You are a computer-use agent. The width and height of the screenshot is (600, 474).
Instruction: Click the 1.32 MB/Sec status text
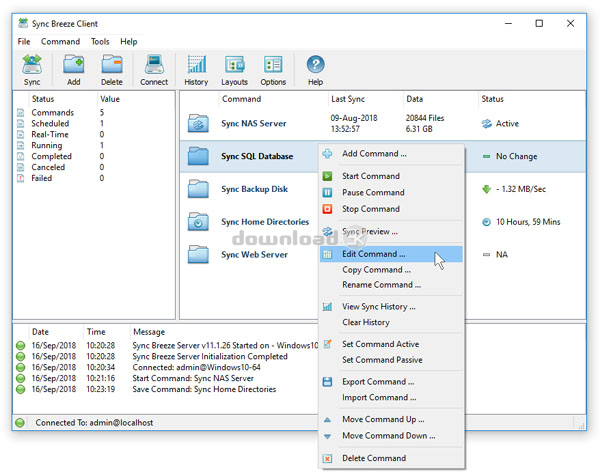521,189
